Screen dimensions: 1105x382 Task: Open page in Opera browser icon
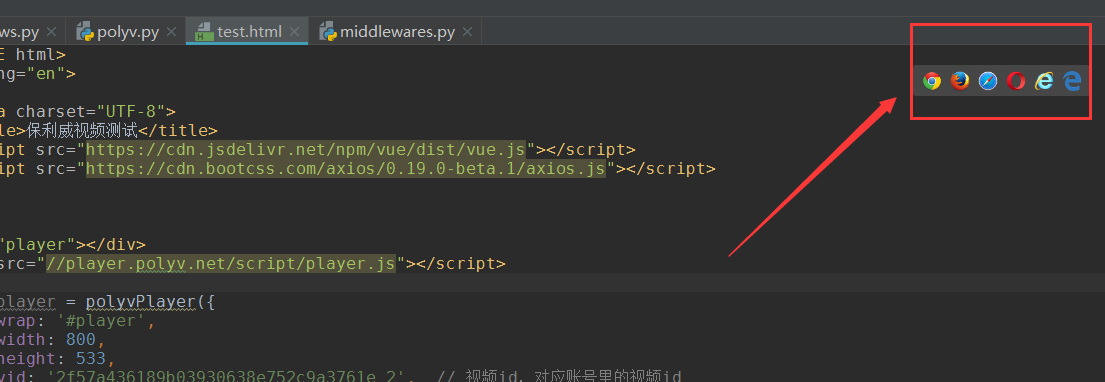1016,82
